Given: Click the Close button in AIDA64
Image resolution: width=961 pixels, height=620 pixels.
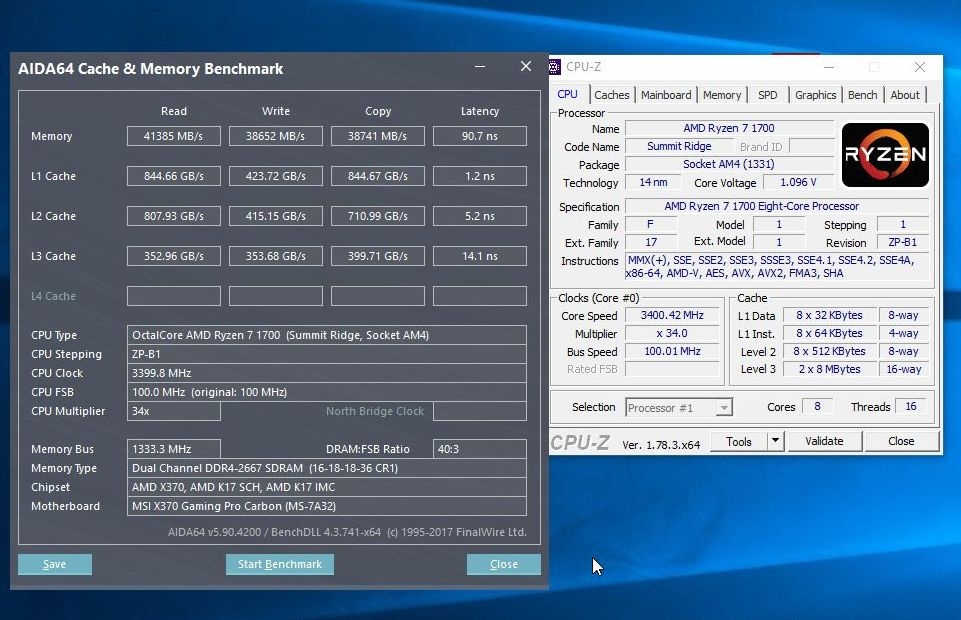Looking at the screenshot, I should pos(504,564).
